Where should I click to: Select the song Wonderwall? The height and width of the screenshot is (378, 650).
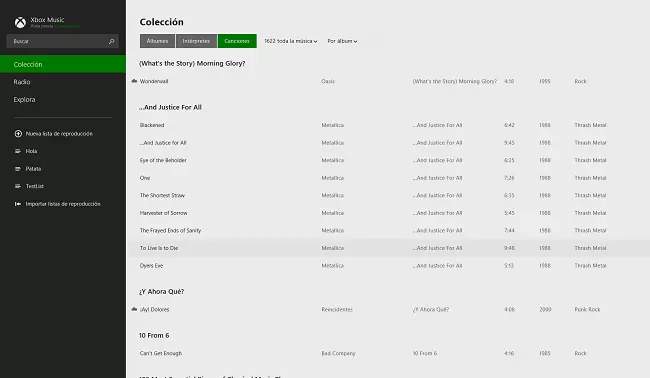[154, 81]
